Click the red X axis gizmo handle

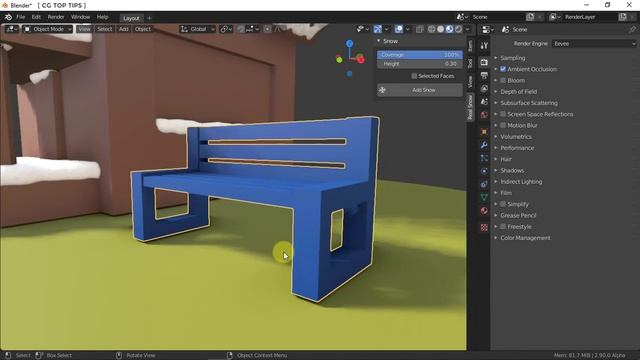click(360, 60)
